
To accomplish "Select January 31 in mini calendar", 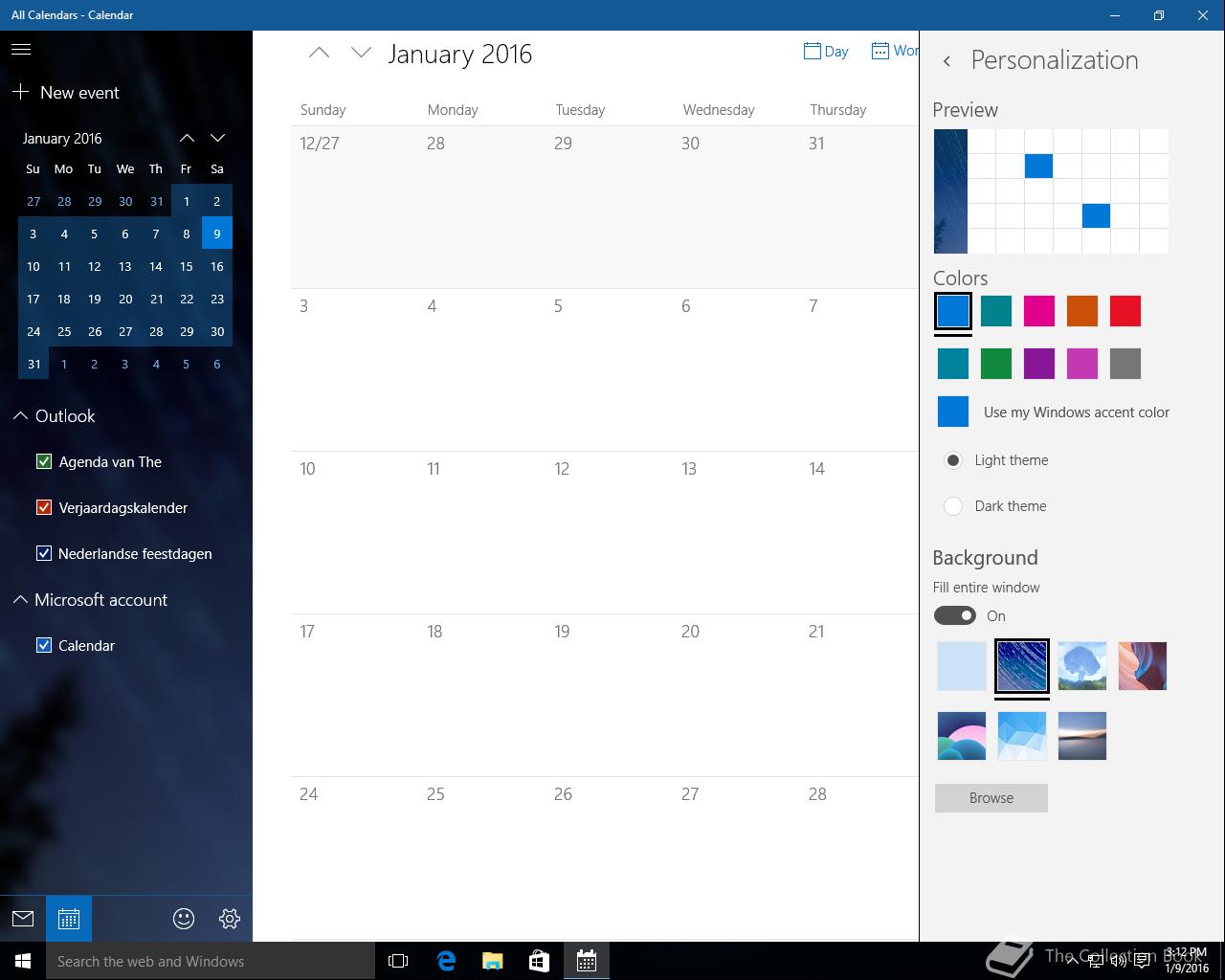I will (33, 364).
